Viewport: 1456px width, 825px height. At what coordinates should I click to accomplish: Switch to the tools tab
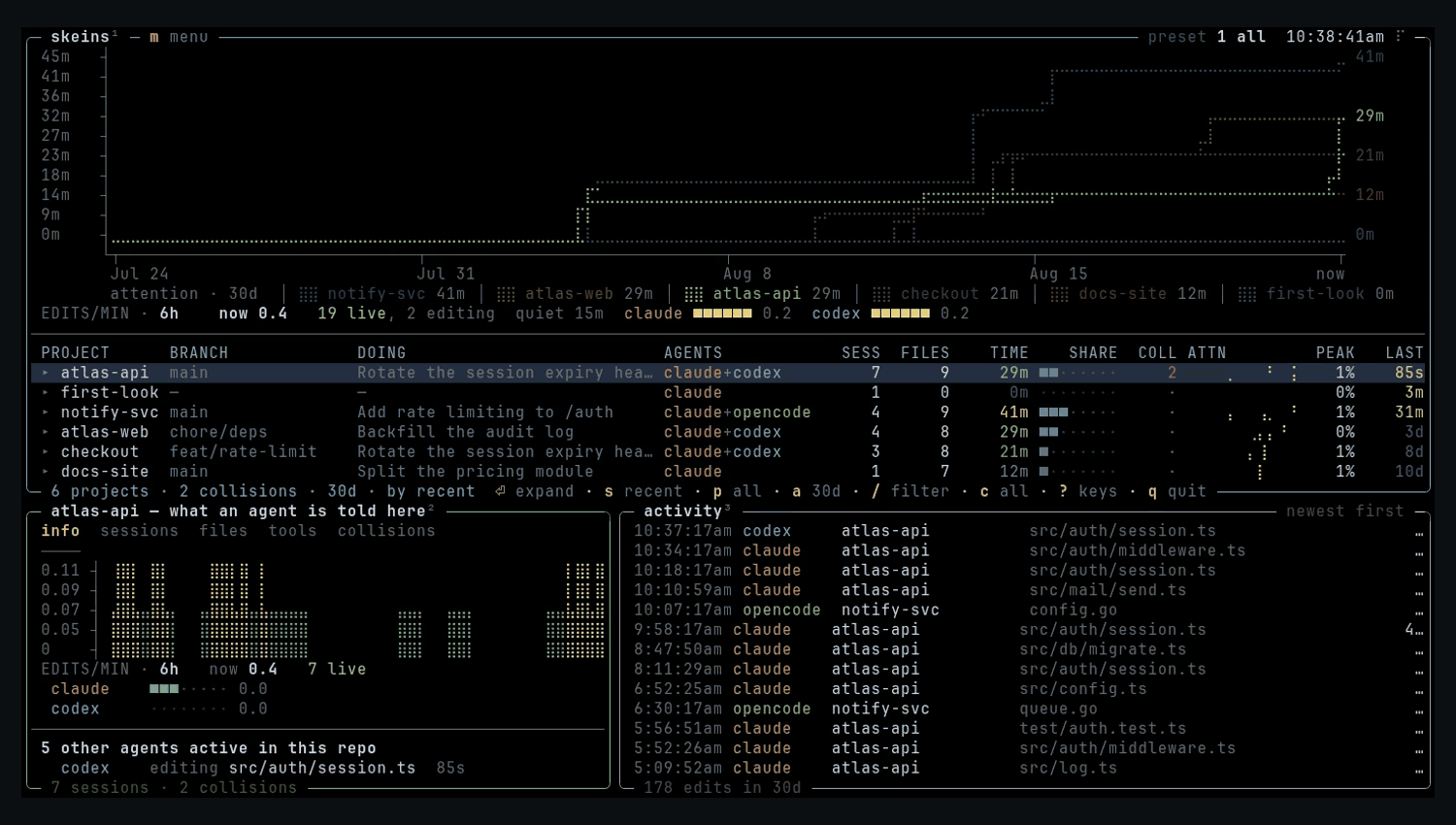pyautogui.click(x=292, y=531)
